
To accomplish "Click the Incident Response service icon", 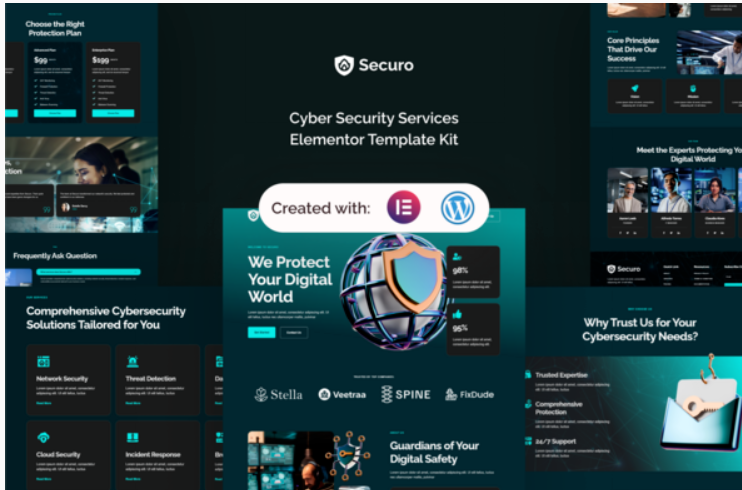I will pos(132,437).
